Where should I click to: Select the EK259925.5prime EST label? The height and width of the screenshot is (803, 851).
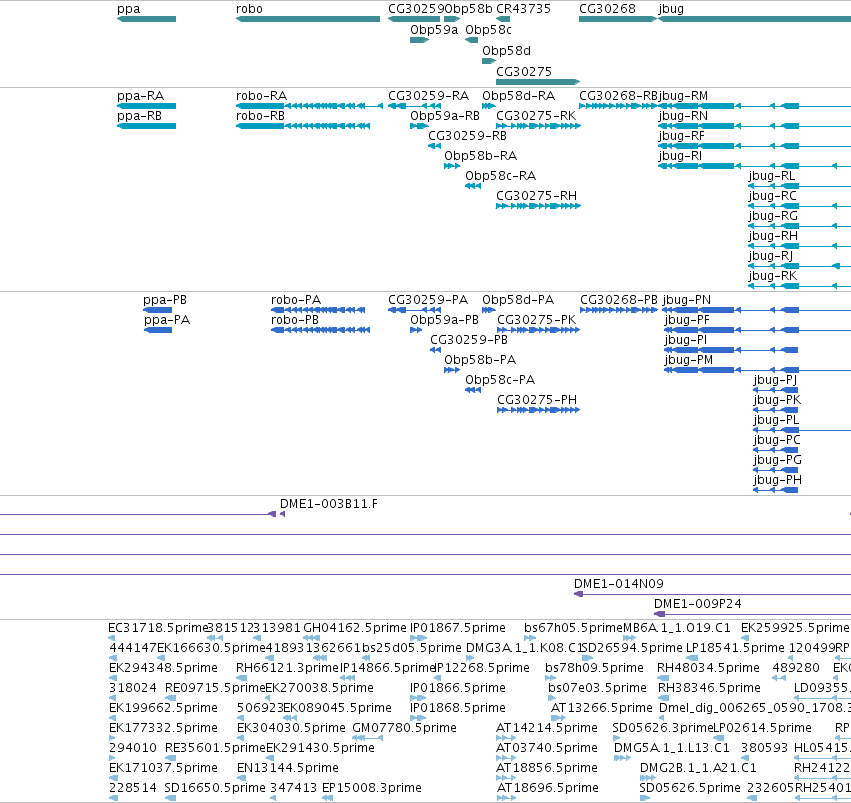(x=795, y=628)
